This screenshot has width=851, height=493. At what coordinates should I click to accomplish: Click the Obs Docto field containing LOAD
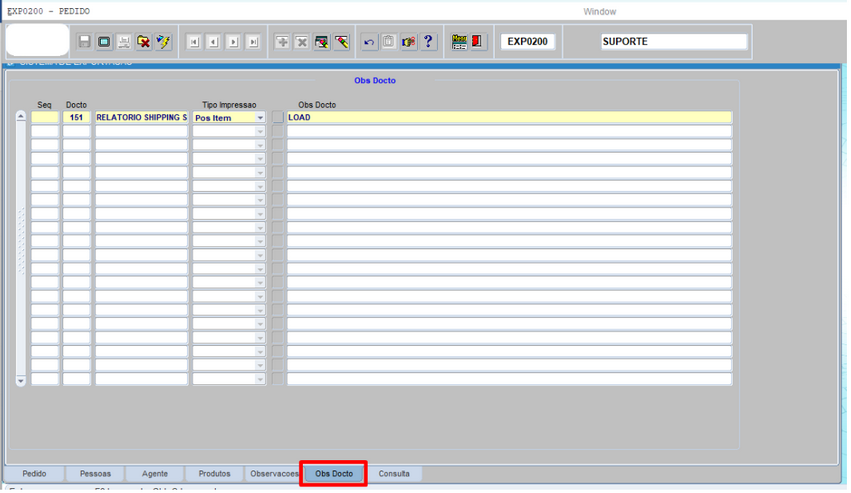[508, 118]
